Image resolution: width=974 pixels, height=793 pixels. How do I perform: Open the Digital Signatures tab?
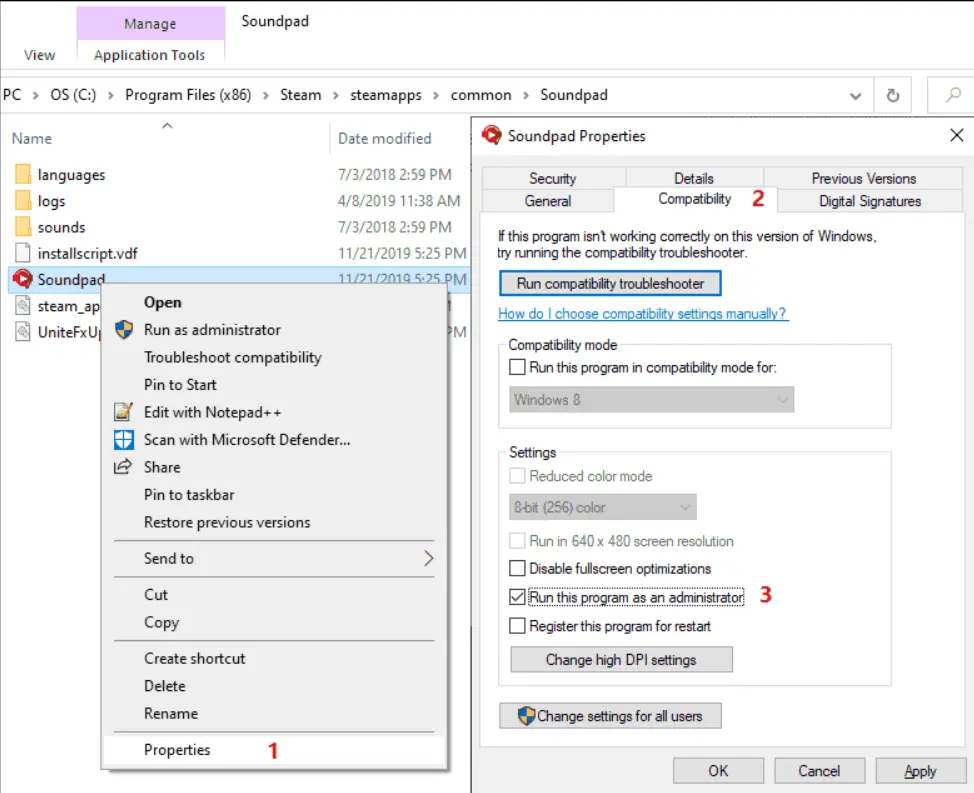(x=870, y=201)
